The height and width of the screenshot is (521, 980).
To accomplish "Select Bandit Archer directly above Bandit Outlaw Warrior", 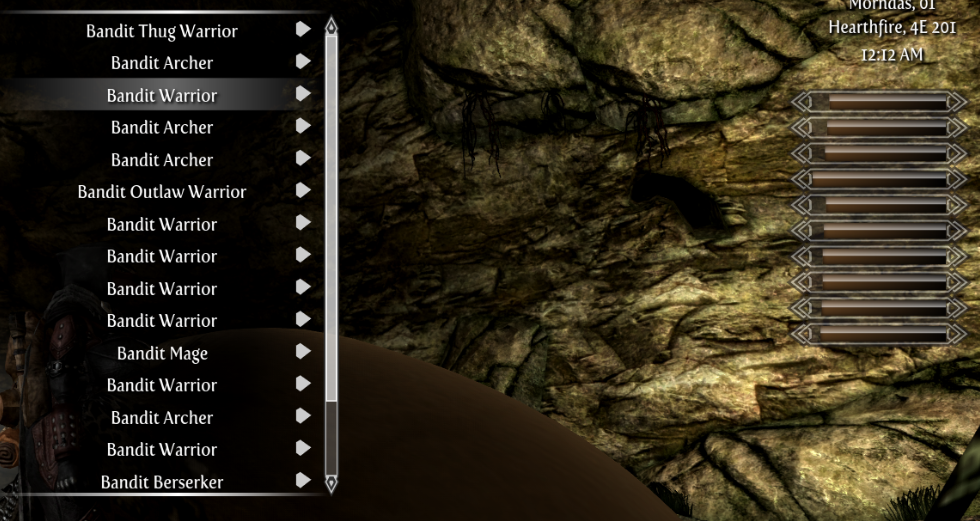I will point(162,159).
